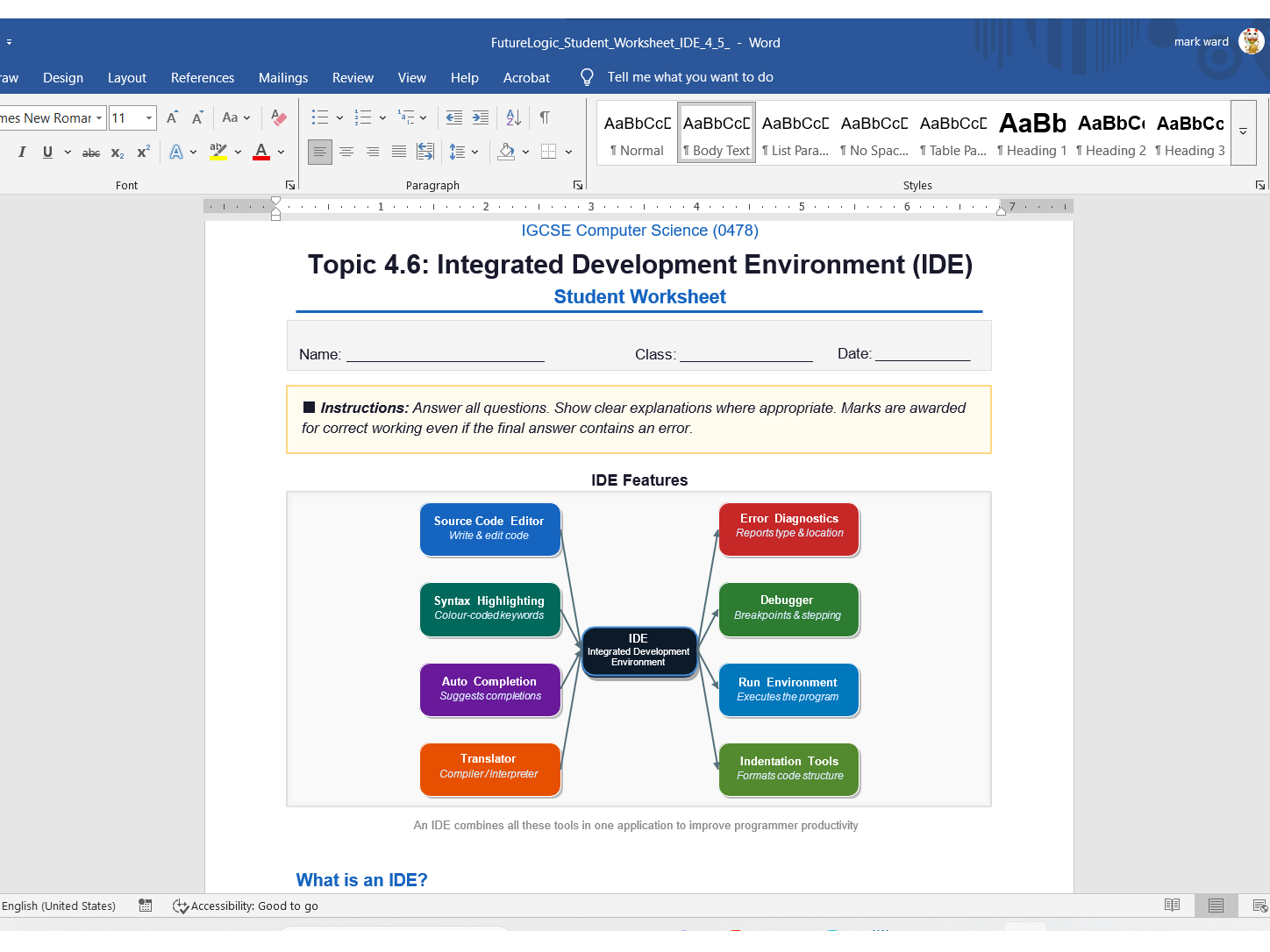Image resolution: width=1270 pixels, height=952 pixels.
Task: Apply the Normal style
Action: pos(638,132)
